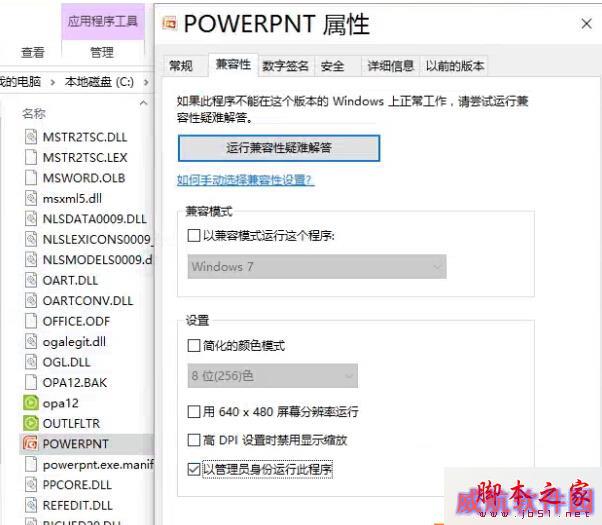Switch to the 兼容性 tab
The image size is (602, 525).
(x=233, y=64)
